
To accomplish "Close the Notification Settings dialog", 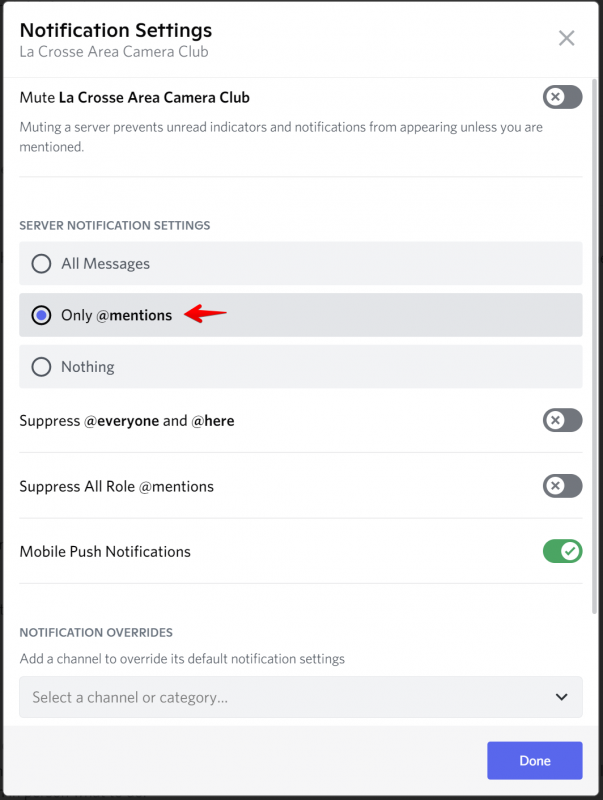I will coord(566,38).
